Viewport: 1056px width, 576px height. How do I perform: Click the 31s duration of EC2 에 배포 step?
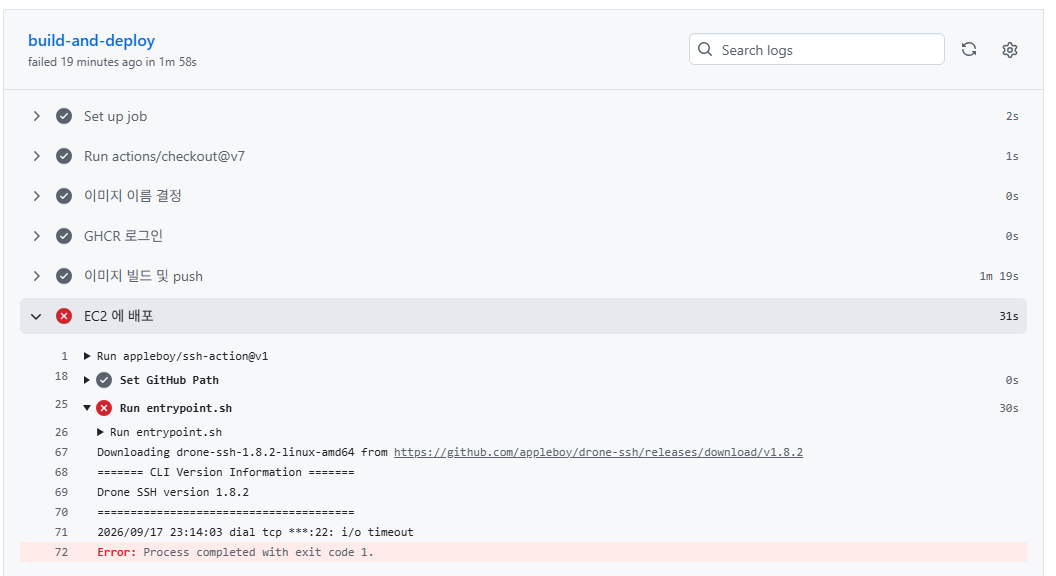tap(1009, 316)
